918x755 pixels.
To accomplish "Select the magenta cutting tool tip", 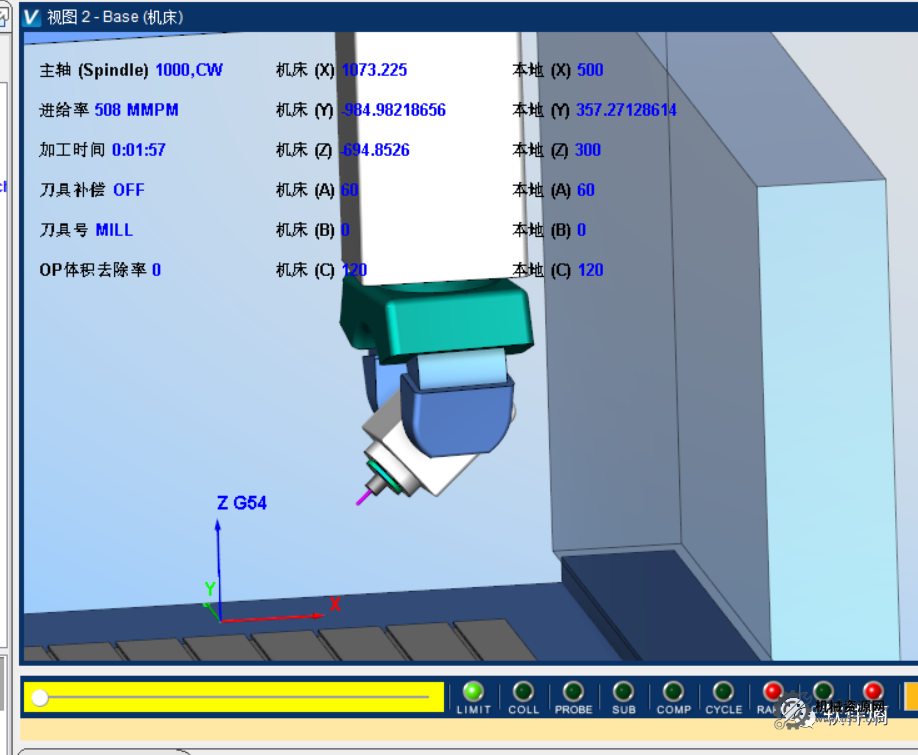I will [x=364, y=498].
